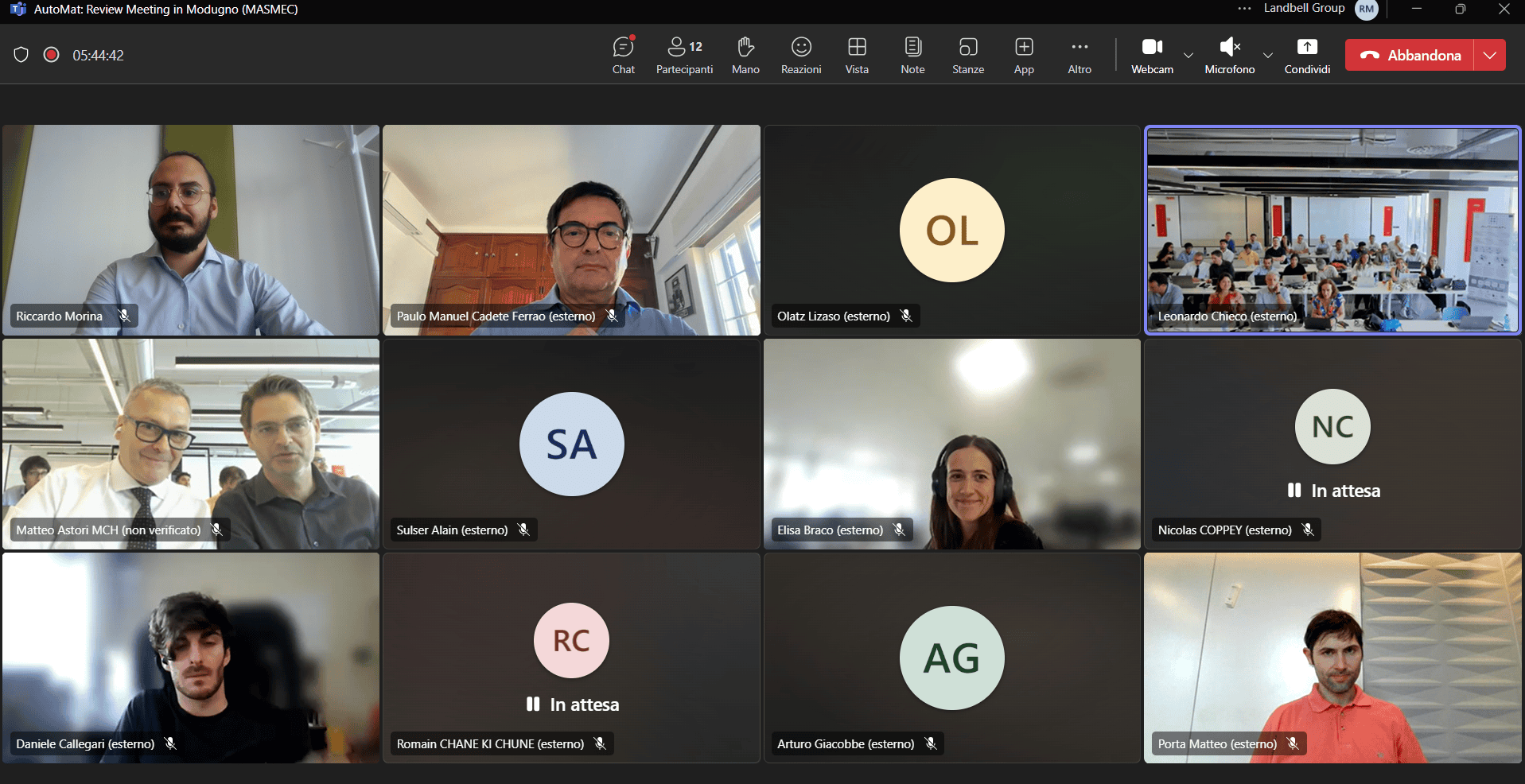Click the red recording indicator
Viewport: 1525px width, 784px height.
tap(51, 55)
